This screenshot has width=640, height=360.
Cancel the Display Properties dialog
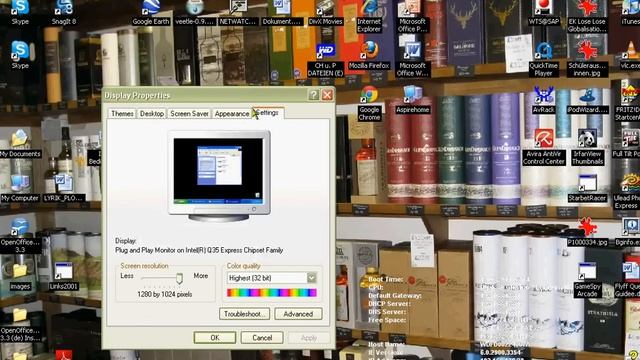click(x=262, y=338)
